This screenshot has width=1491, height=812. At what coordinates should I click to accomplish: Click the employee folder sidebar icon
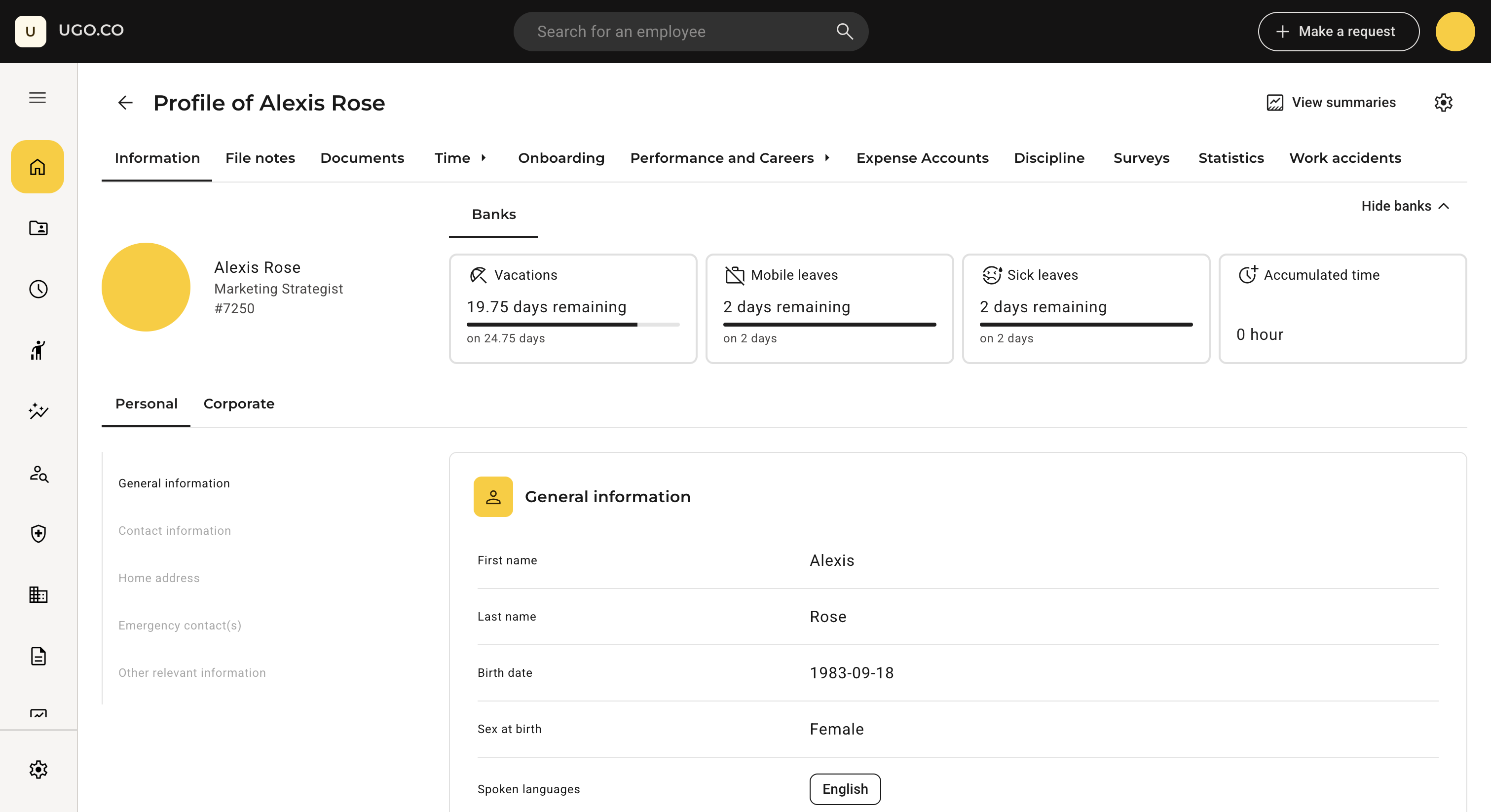tap(38, 228)
